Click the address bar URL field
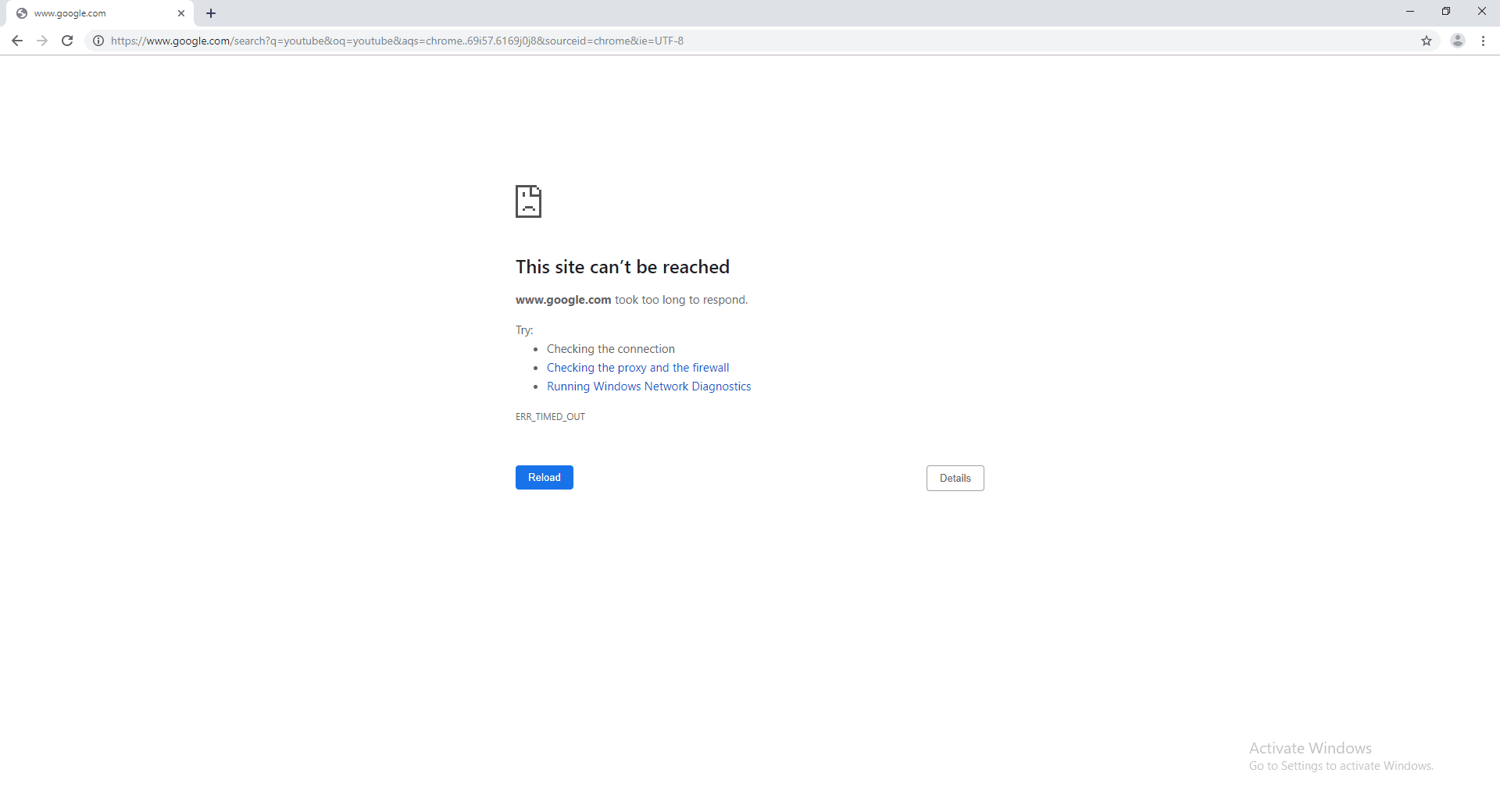 click(x=762, y=41)
